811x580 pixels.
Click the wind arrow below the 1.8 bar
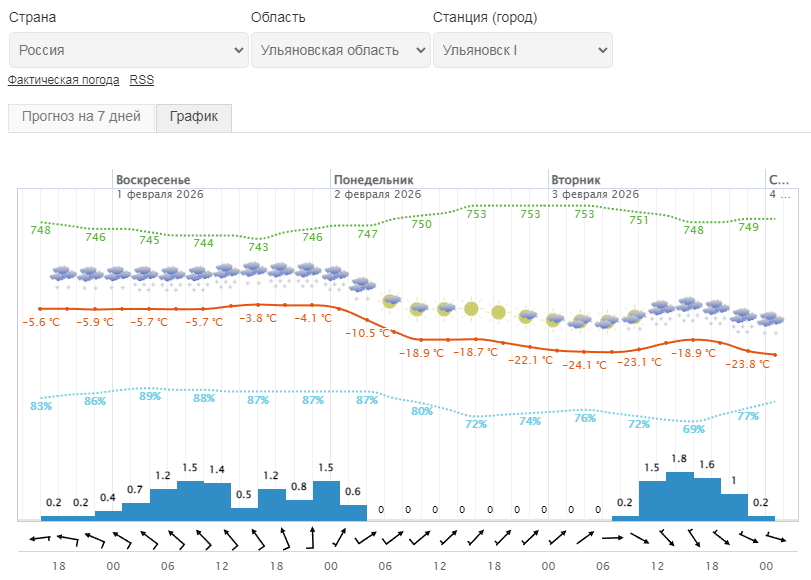pyautogui.click(x=679, y=539)
